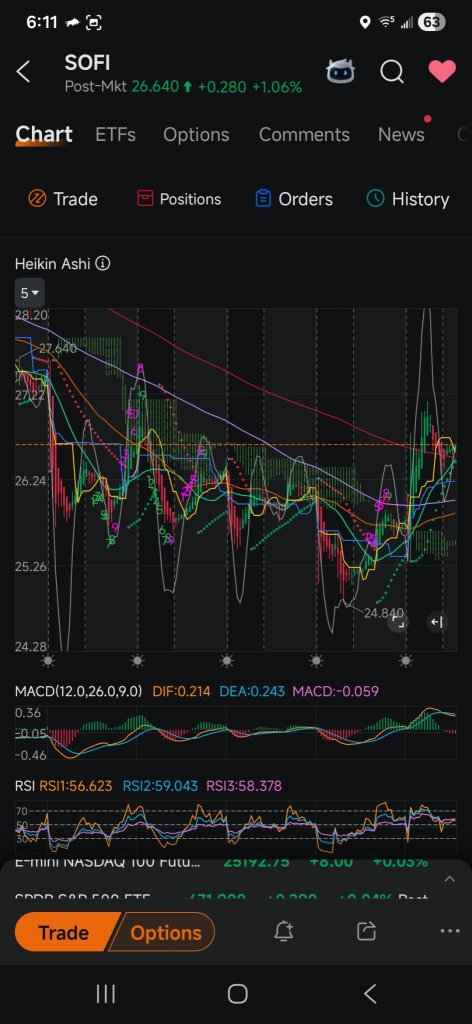Tap the orange Trade button

pos(63,932)
